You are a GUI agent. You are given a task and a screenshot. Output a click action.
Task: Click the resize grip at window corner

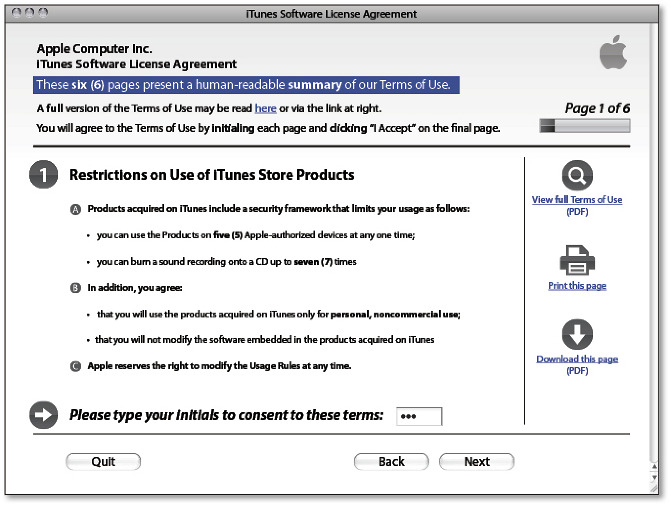tap(654, 488)
